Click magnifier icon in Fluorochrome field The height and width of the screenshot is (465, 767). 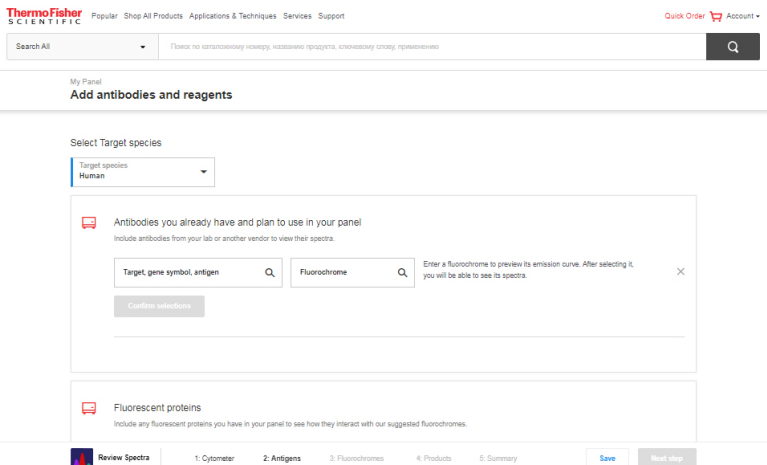pos(402,272)
